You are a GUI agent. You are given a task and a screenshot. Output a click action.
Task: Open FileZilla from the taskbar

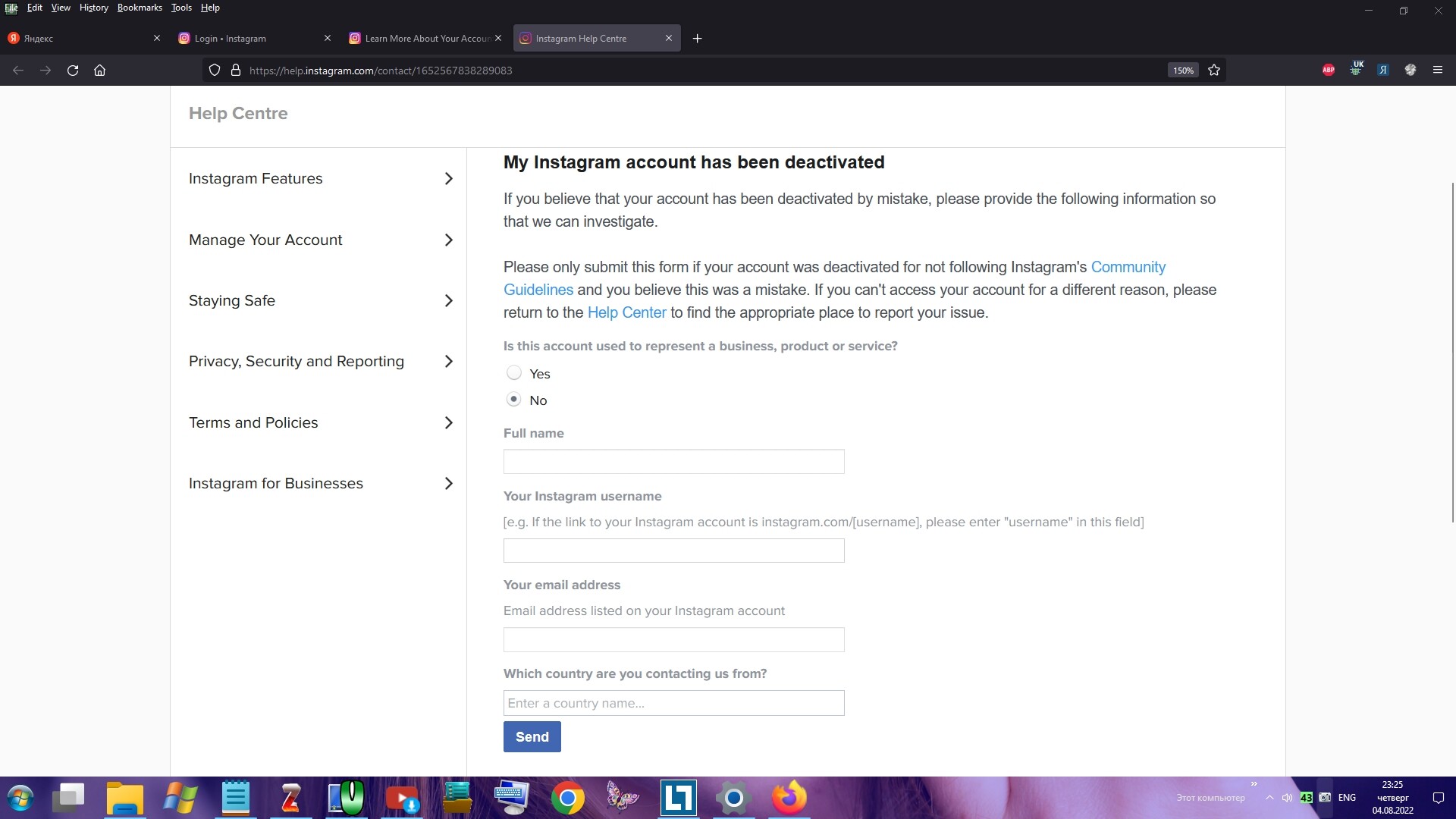[x=291, y=798]
